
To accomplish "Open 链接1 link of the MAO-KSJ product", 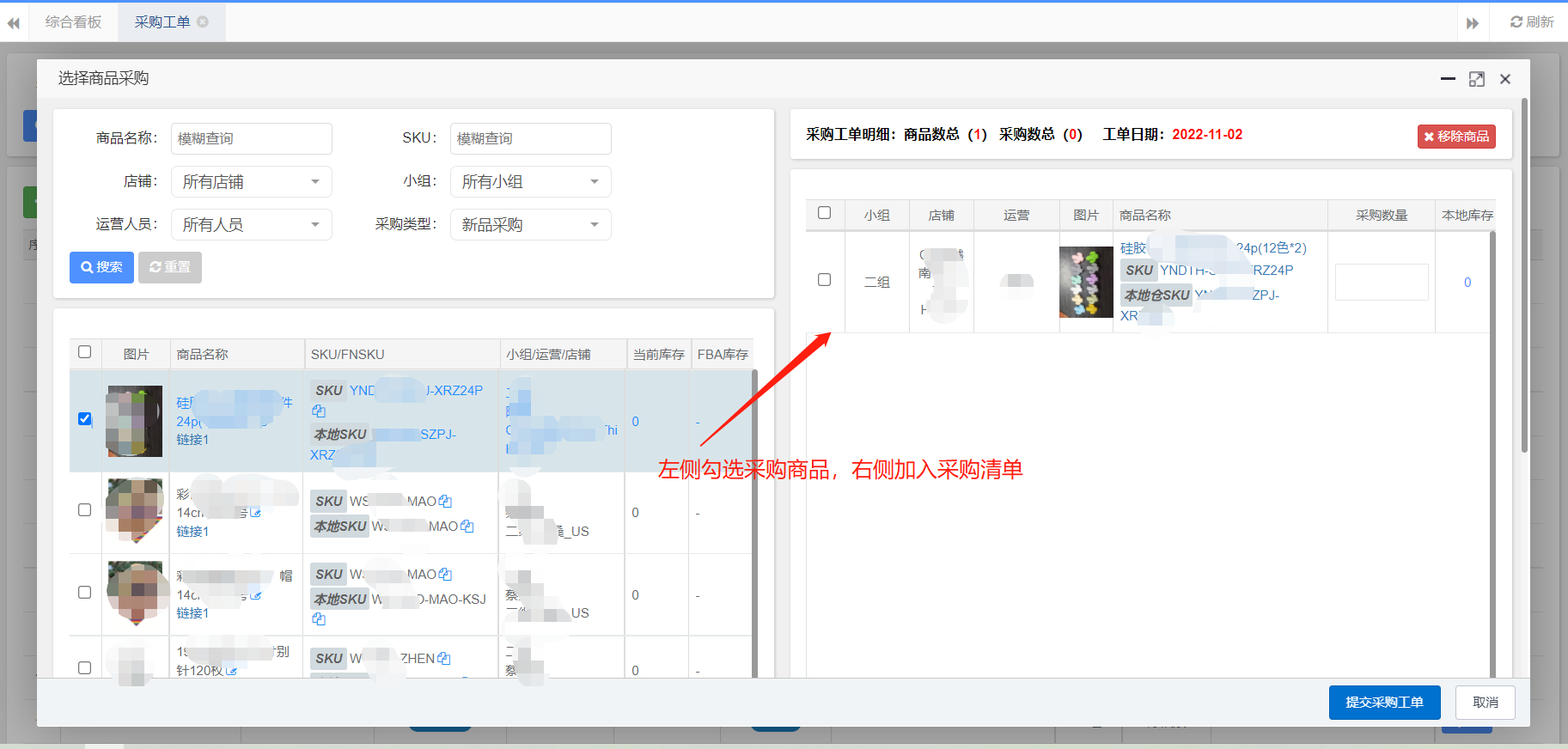I will coord(192,613).
